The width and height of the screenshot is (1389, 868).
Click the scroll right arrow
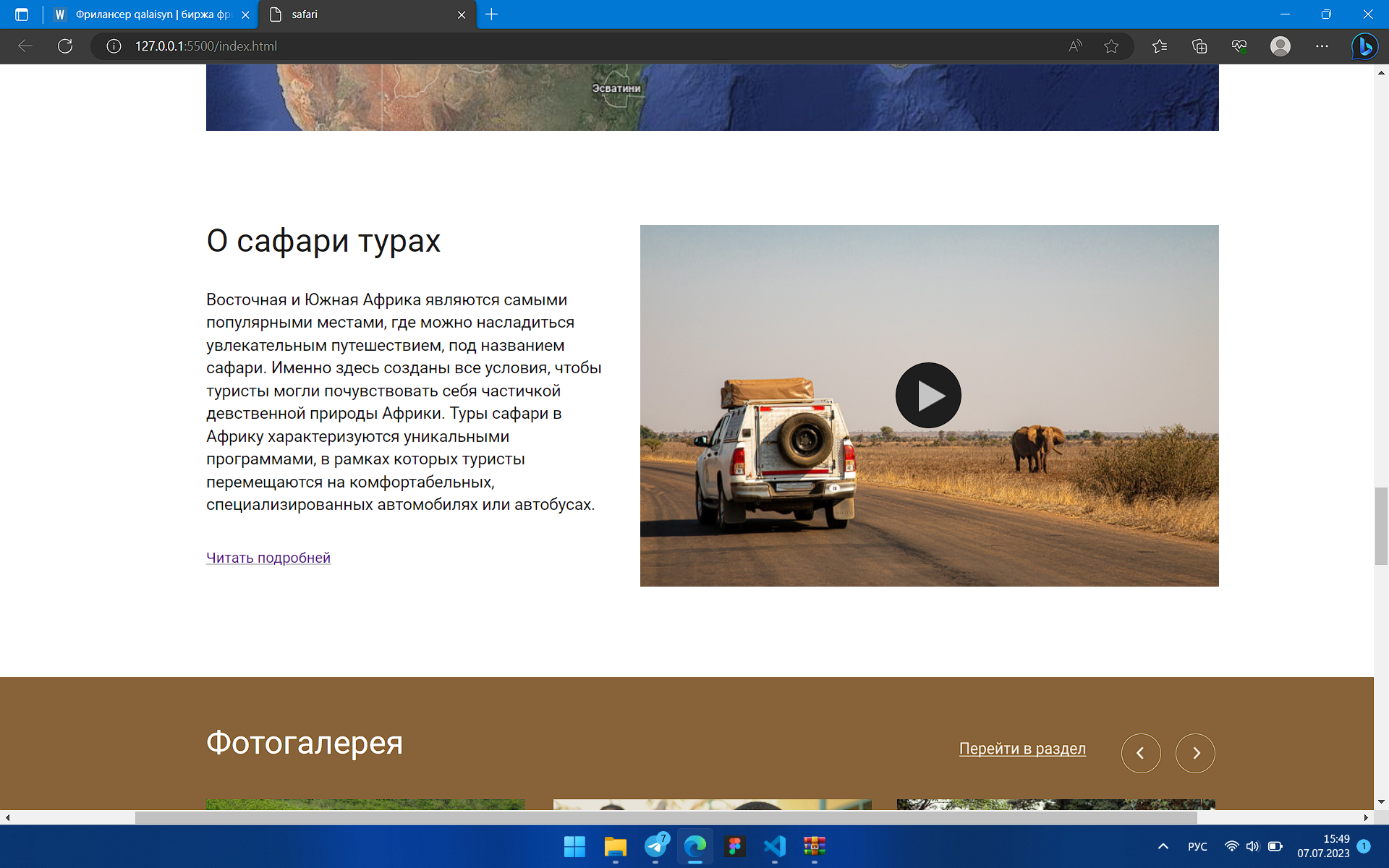1366,817
